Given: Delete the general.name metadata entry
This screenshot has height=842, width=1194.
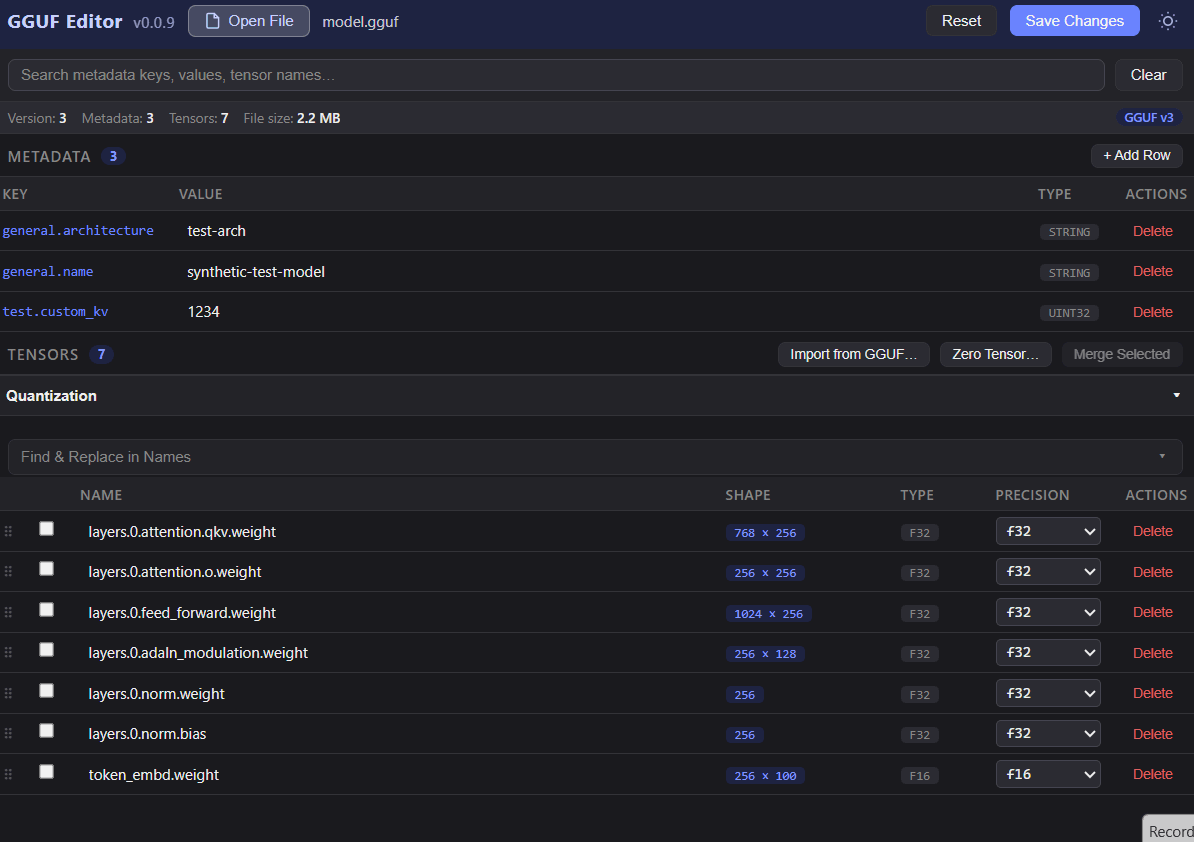Looking at the screenshot, I should click(1153, 272).
